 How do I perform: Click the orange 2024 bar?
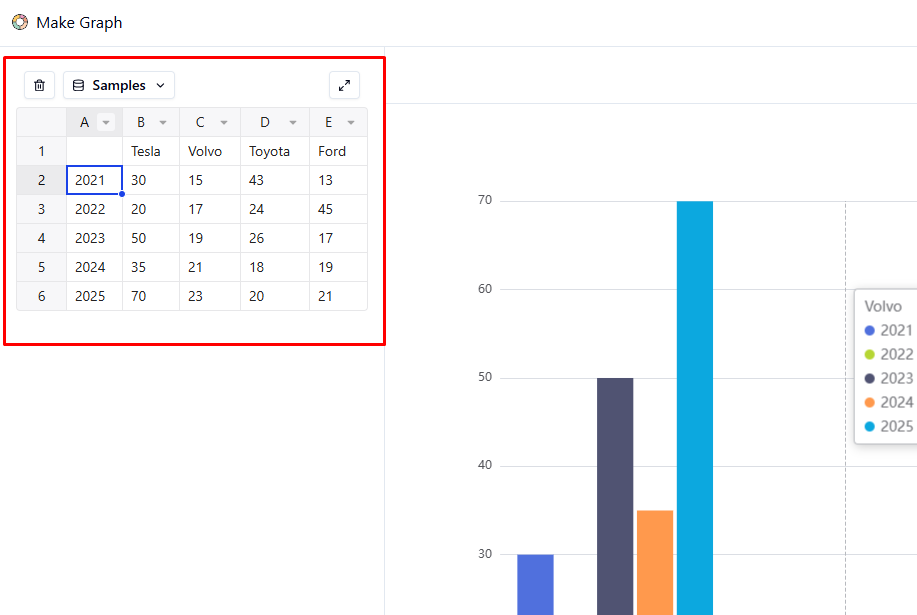click(x=655, y=562)
